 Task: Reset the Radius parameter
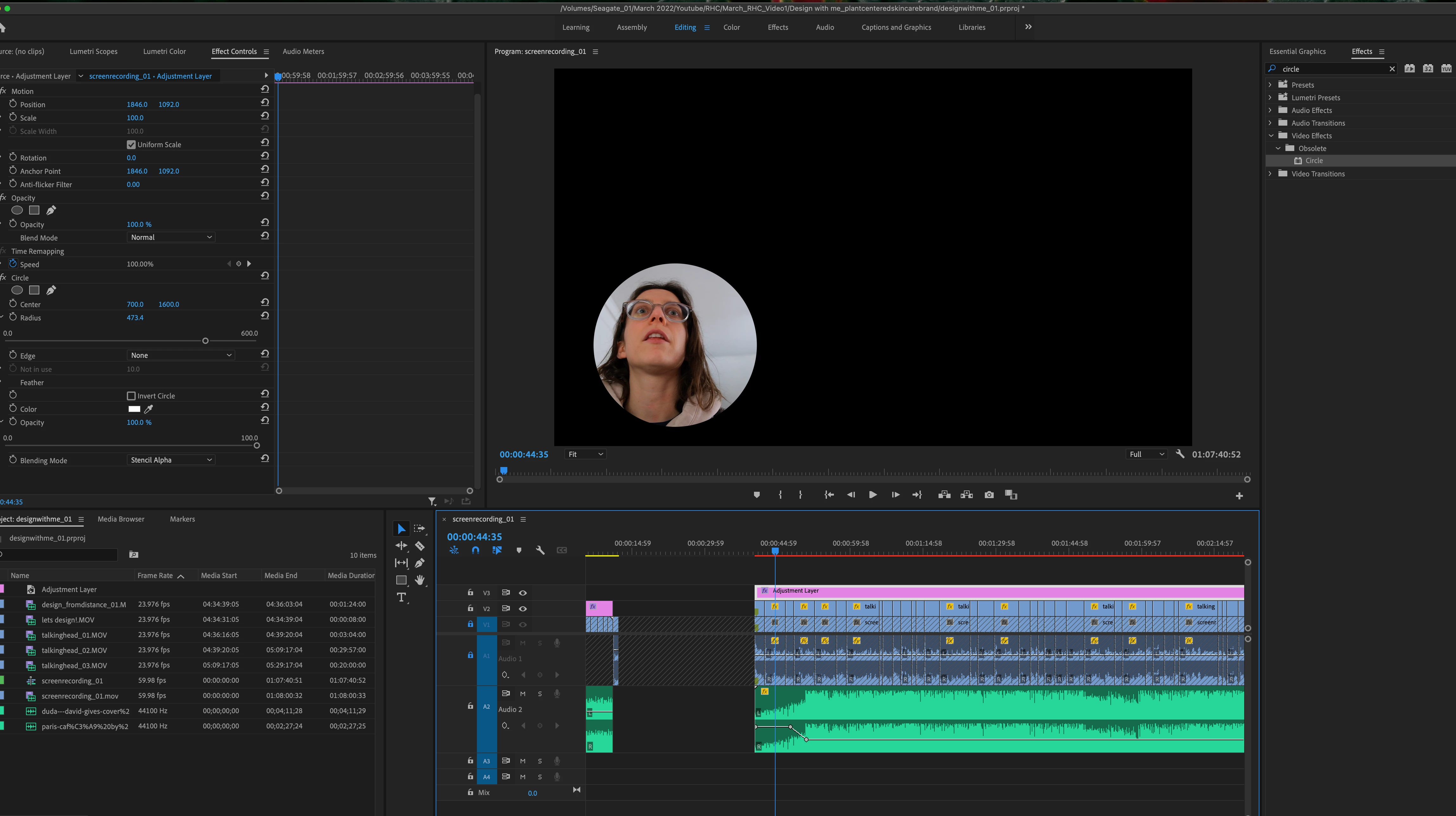[264, 316]
